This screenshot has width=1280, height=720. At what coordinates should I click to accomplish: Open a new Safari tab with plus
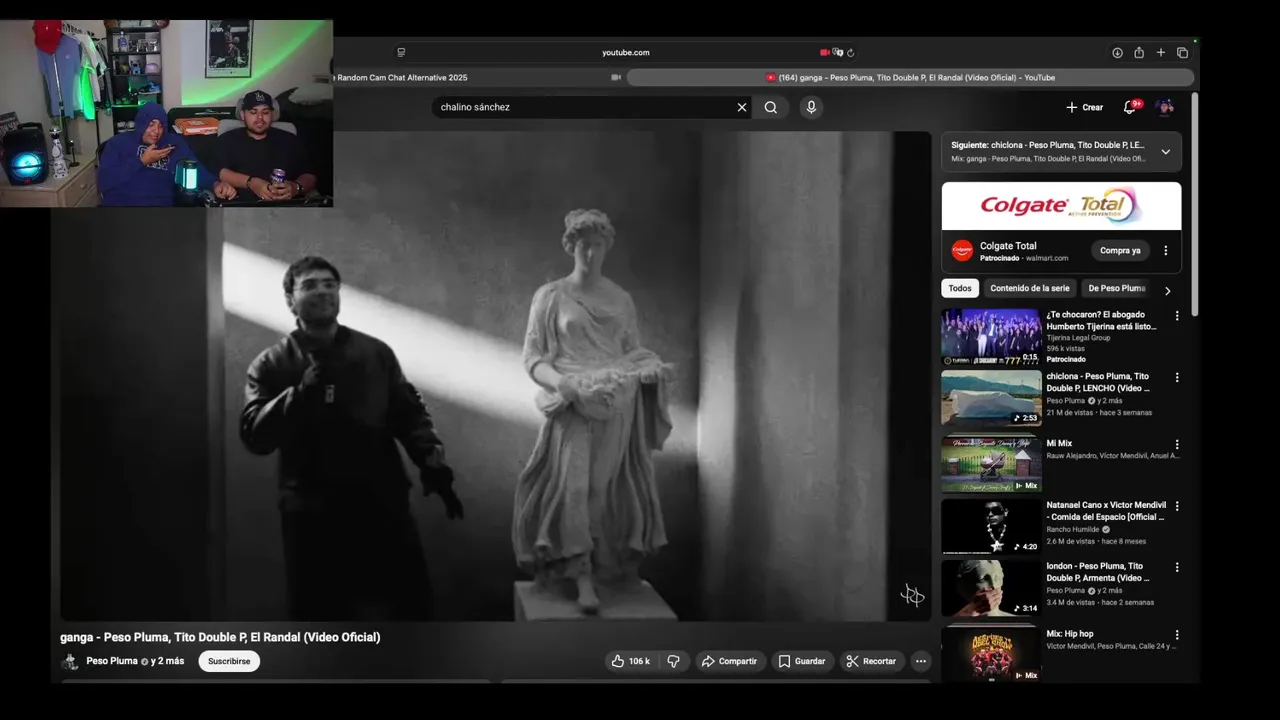point(1161,53)
